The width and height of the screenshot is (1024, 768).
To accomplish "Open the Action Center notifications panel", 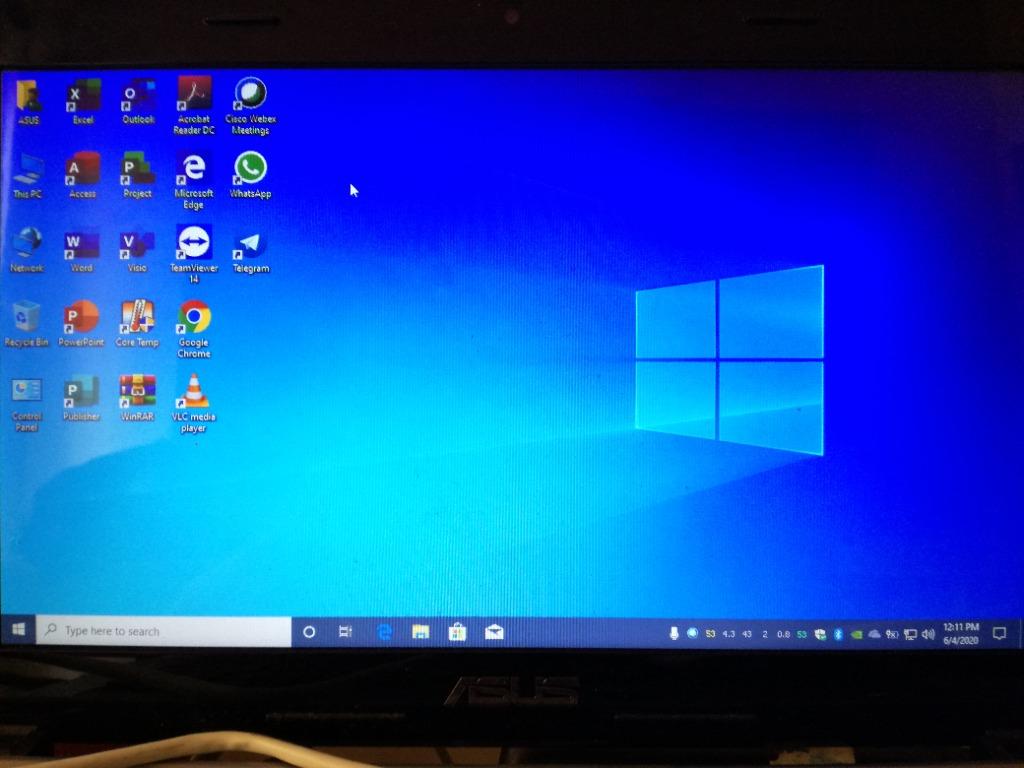I will 998,634.
